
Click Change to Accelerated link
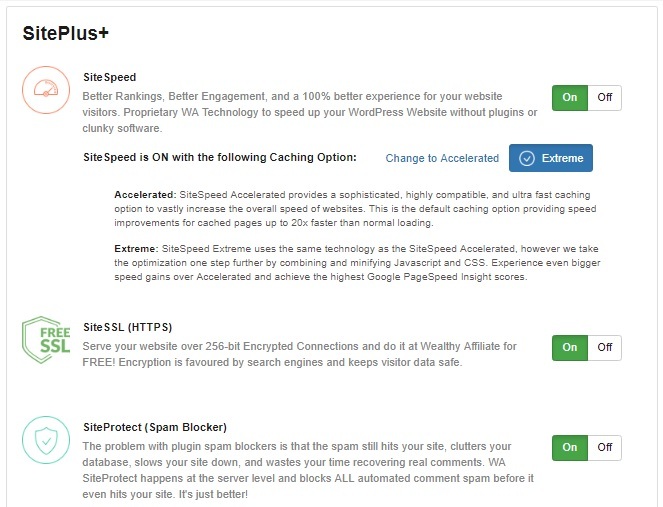pos(442,158)
